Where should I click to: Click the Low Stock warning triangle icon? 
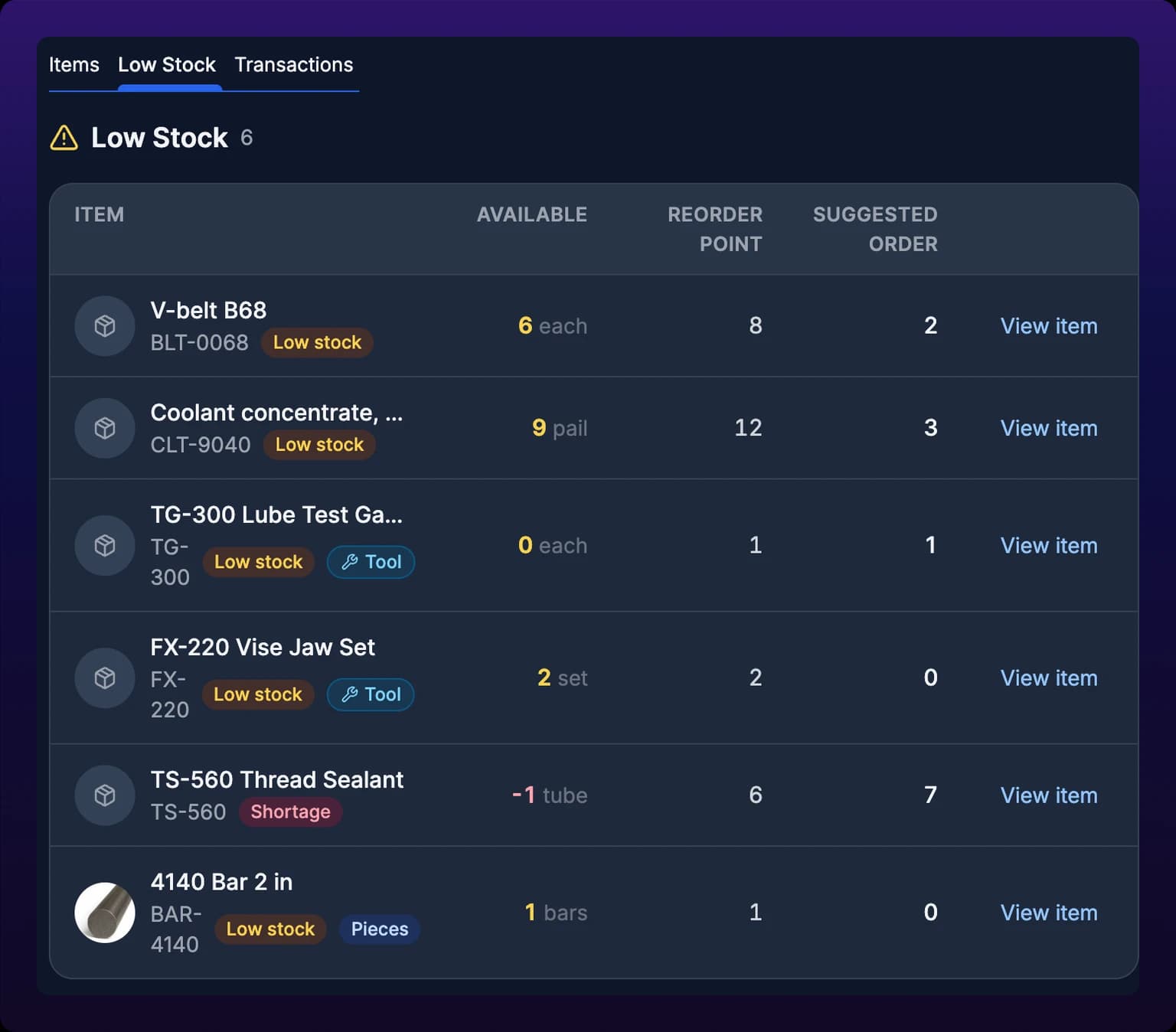64,138
